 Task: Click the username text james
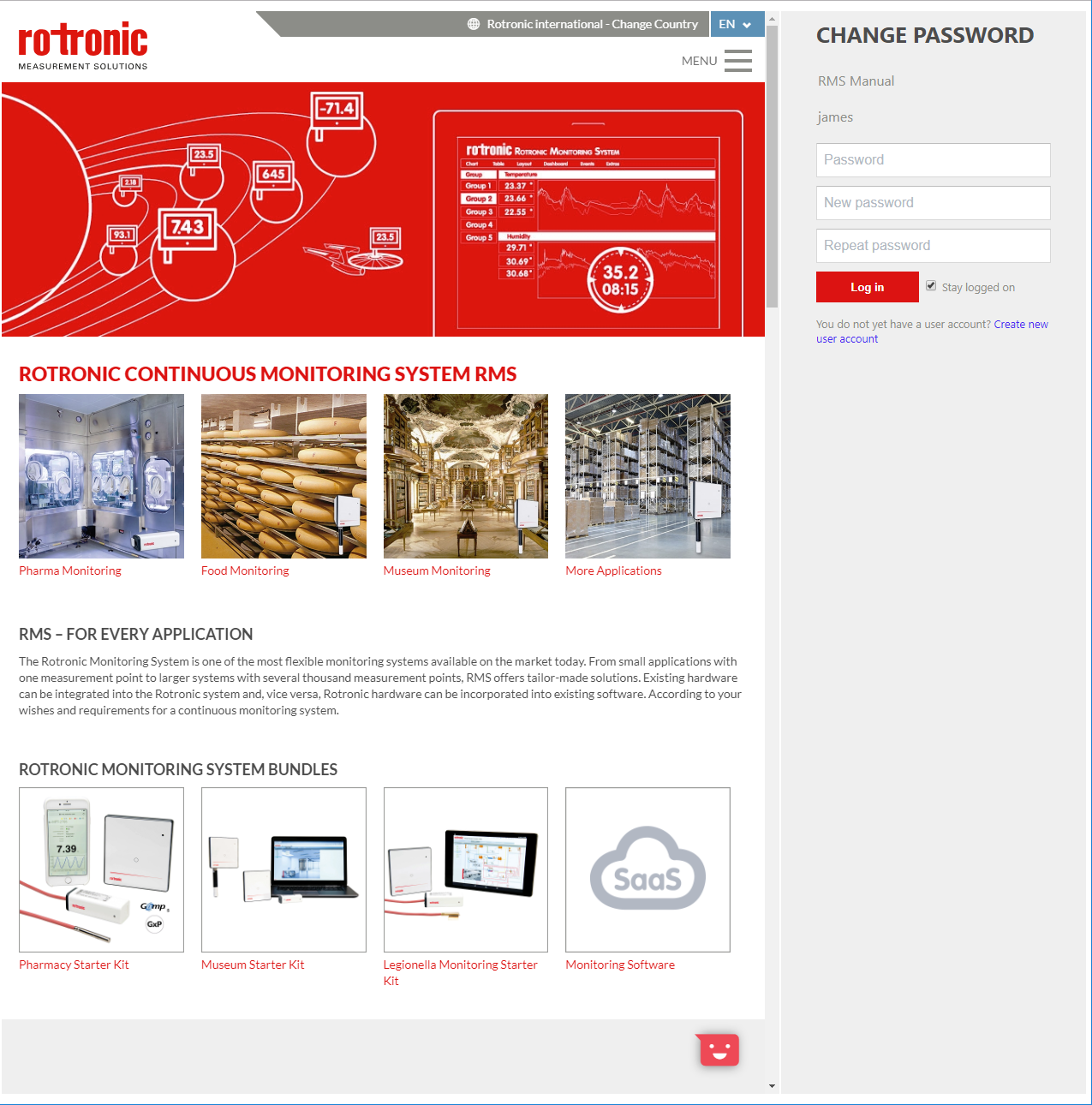835,117
